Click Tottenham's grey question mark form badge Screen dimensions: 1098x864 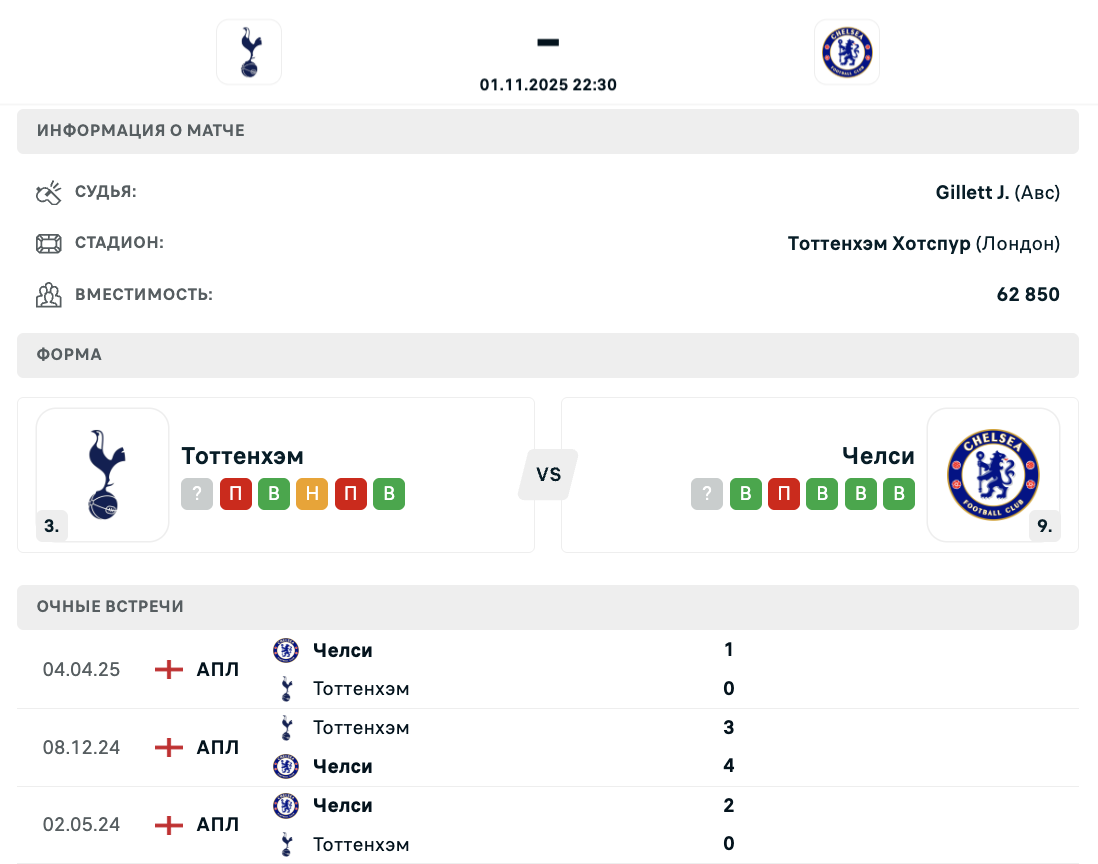197,494
